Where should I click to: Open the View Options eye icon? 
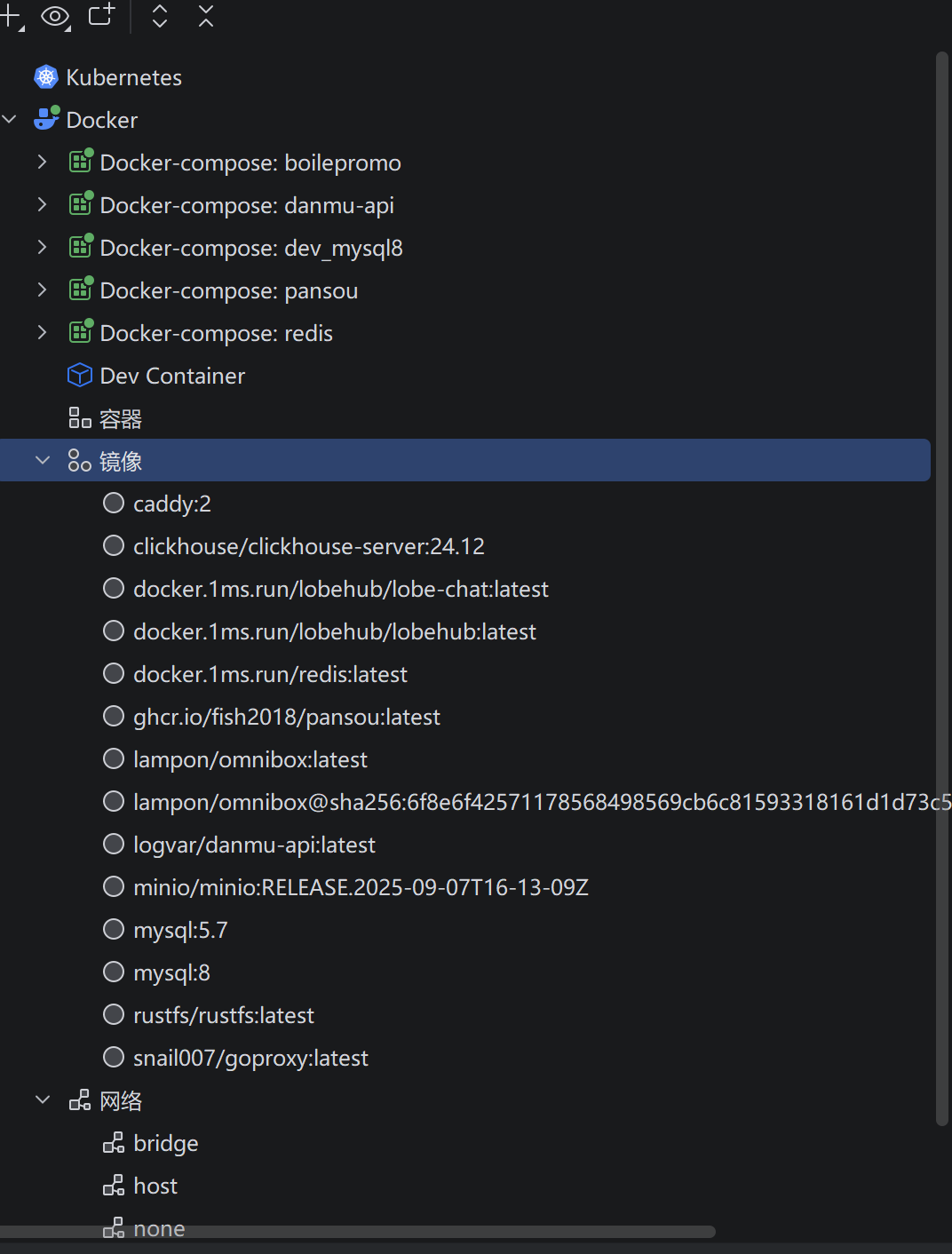56,17
